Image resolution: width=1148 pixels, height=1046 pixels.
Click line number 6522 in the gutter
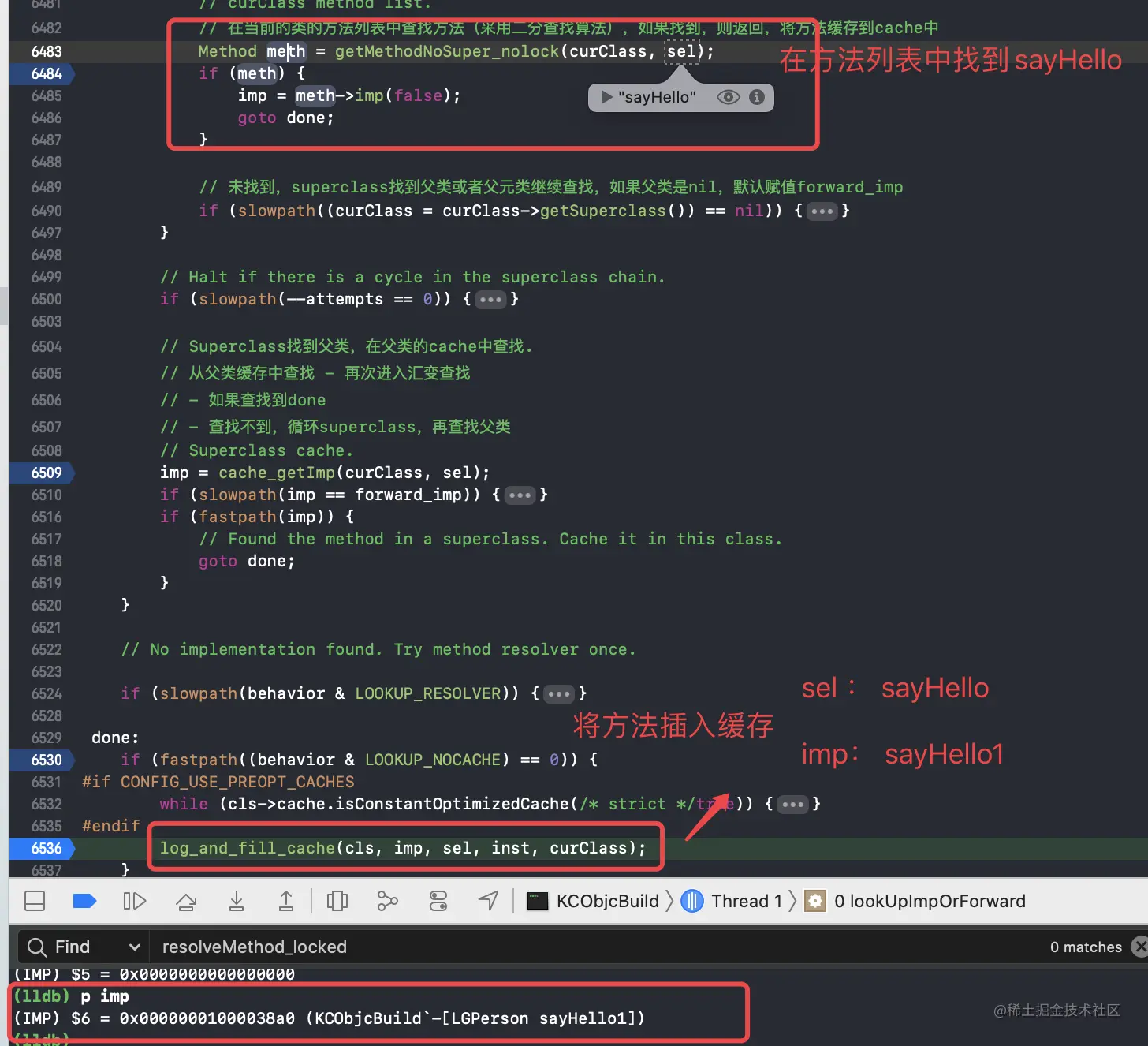[x=47, y=649]
